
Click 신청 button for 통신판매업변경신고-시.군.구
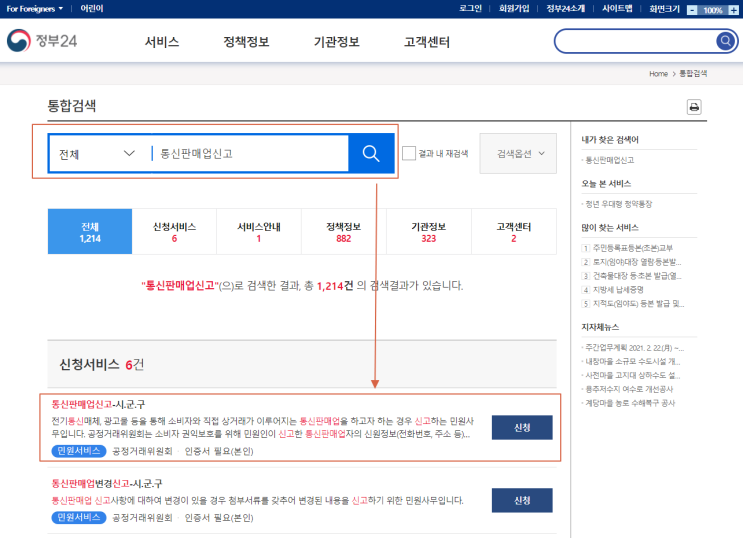(x=522, y=500)
